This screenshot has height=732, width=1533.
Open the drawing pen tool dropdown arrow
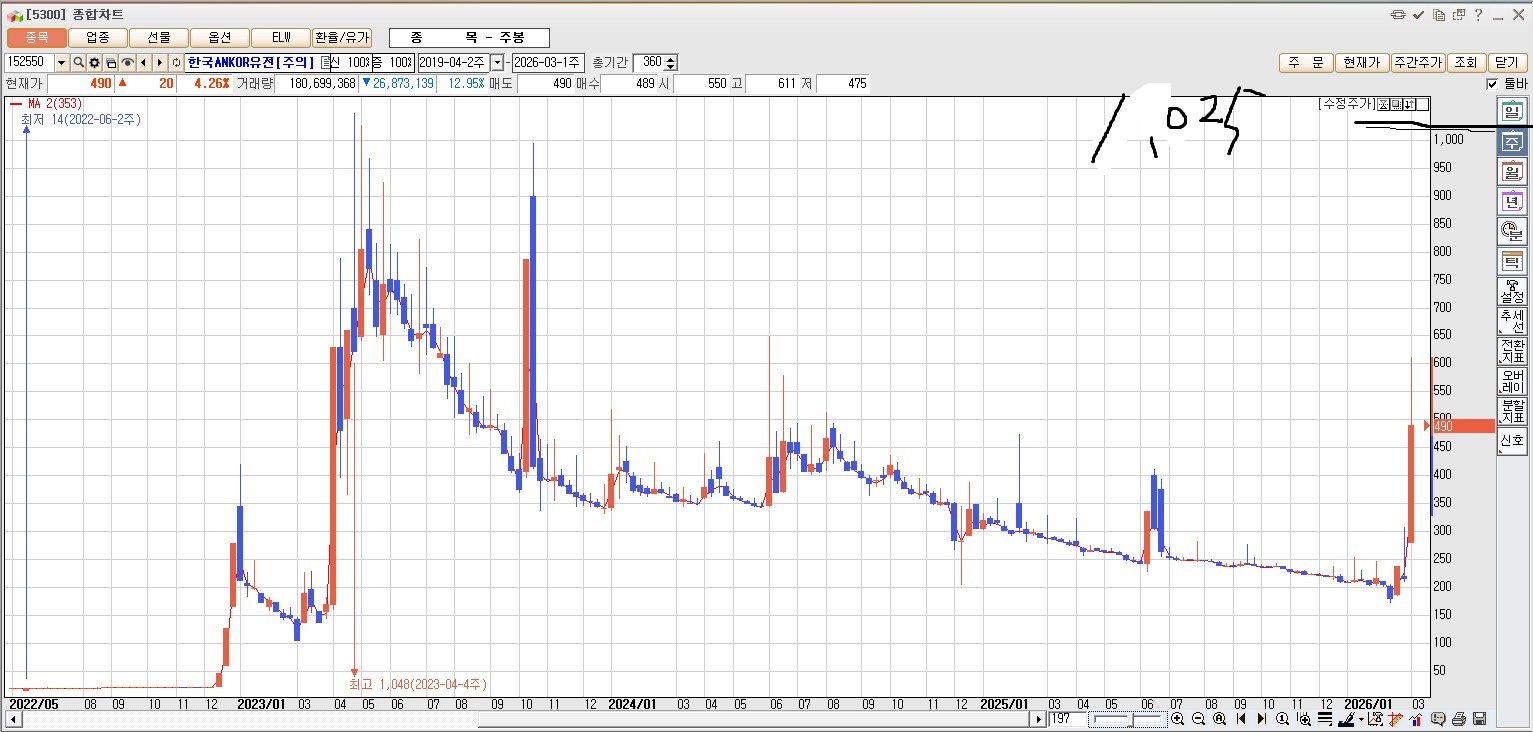[x=1361, y=719]
